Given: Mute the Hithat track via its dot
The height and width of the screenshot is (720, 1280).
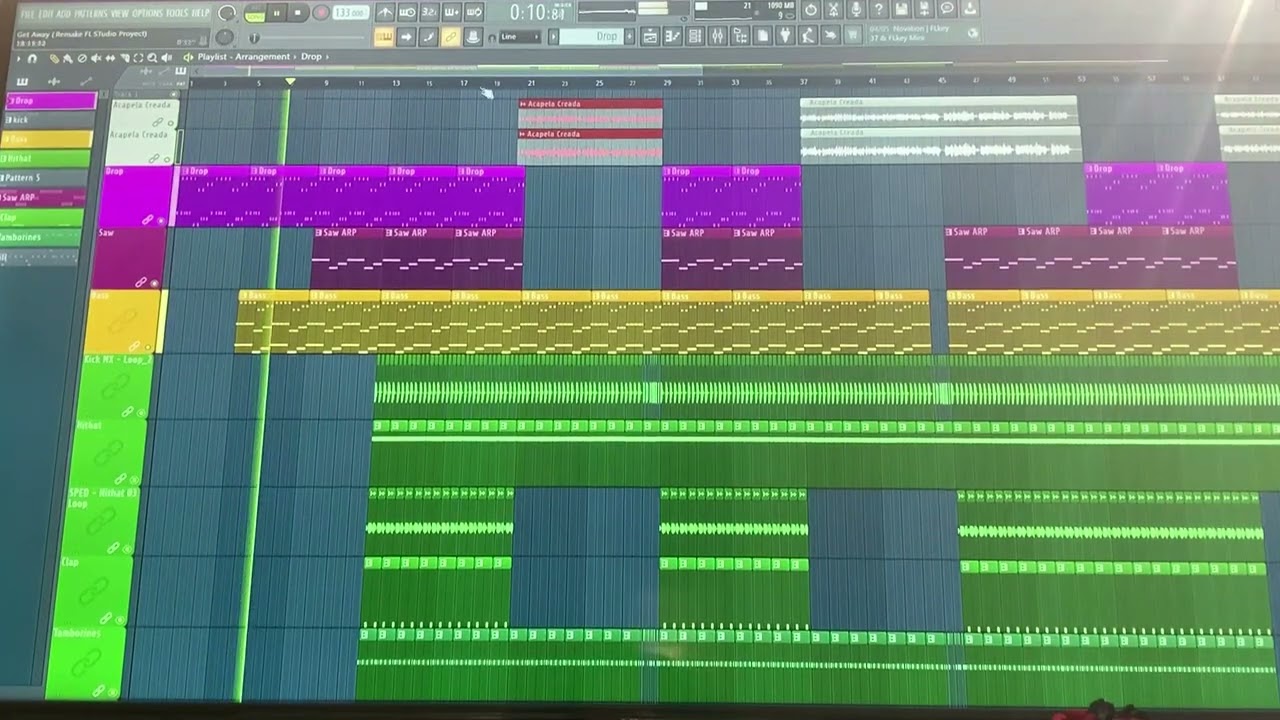Looking at the screenshot, I should coord(134,480).
